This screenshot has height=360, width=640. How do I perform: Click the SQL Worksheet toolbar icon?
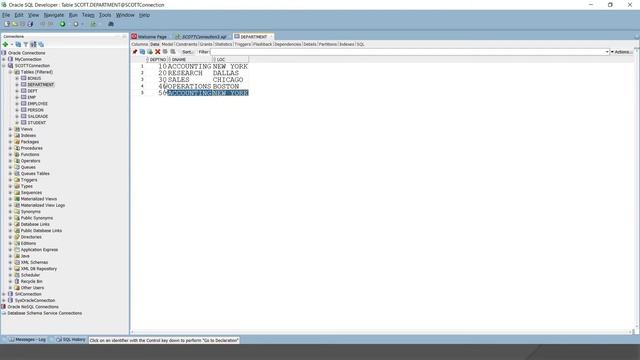[93, 24]
